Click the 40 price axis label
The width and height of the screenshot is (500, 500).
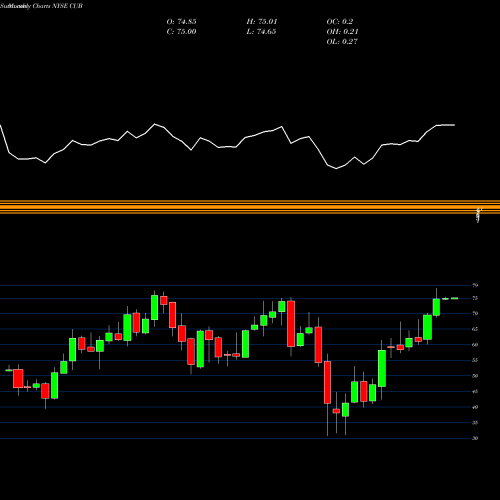tap(475, 407)
